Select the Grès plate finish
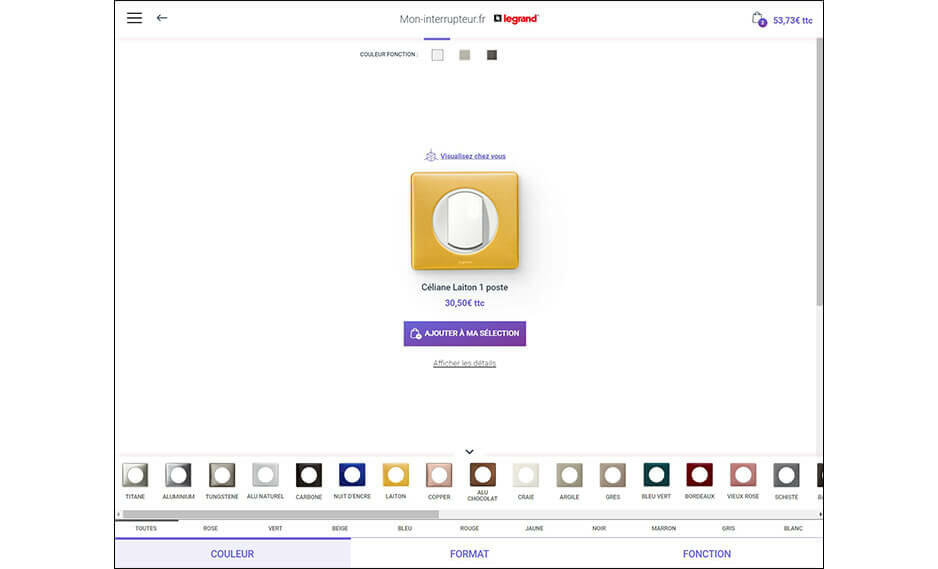This screenshot has height=569, width=938. [x=613, y=475]
